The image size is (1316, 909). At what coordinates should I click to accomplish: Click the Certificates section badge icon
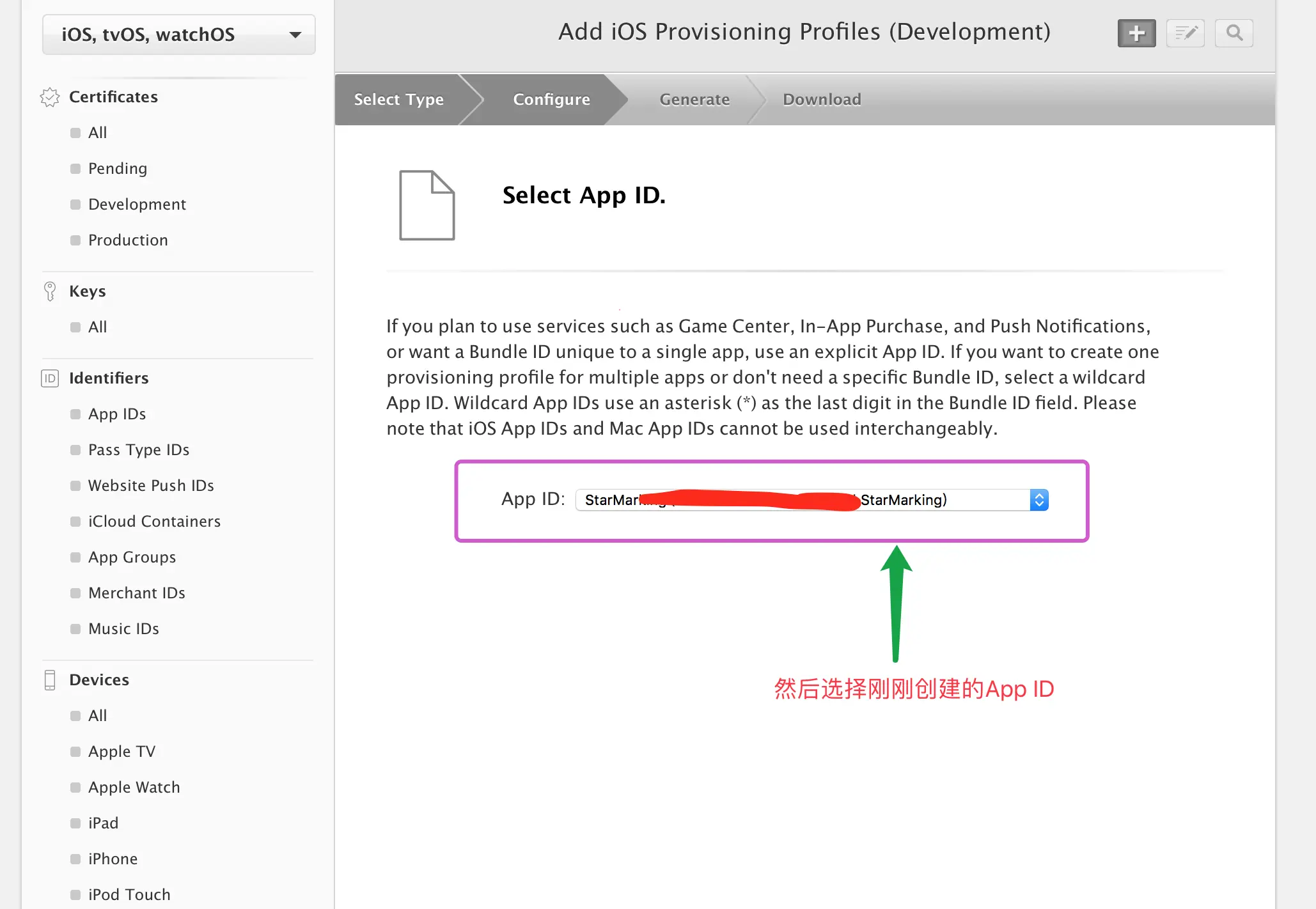(x=50, y=97)
